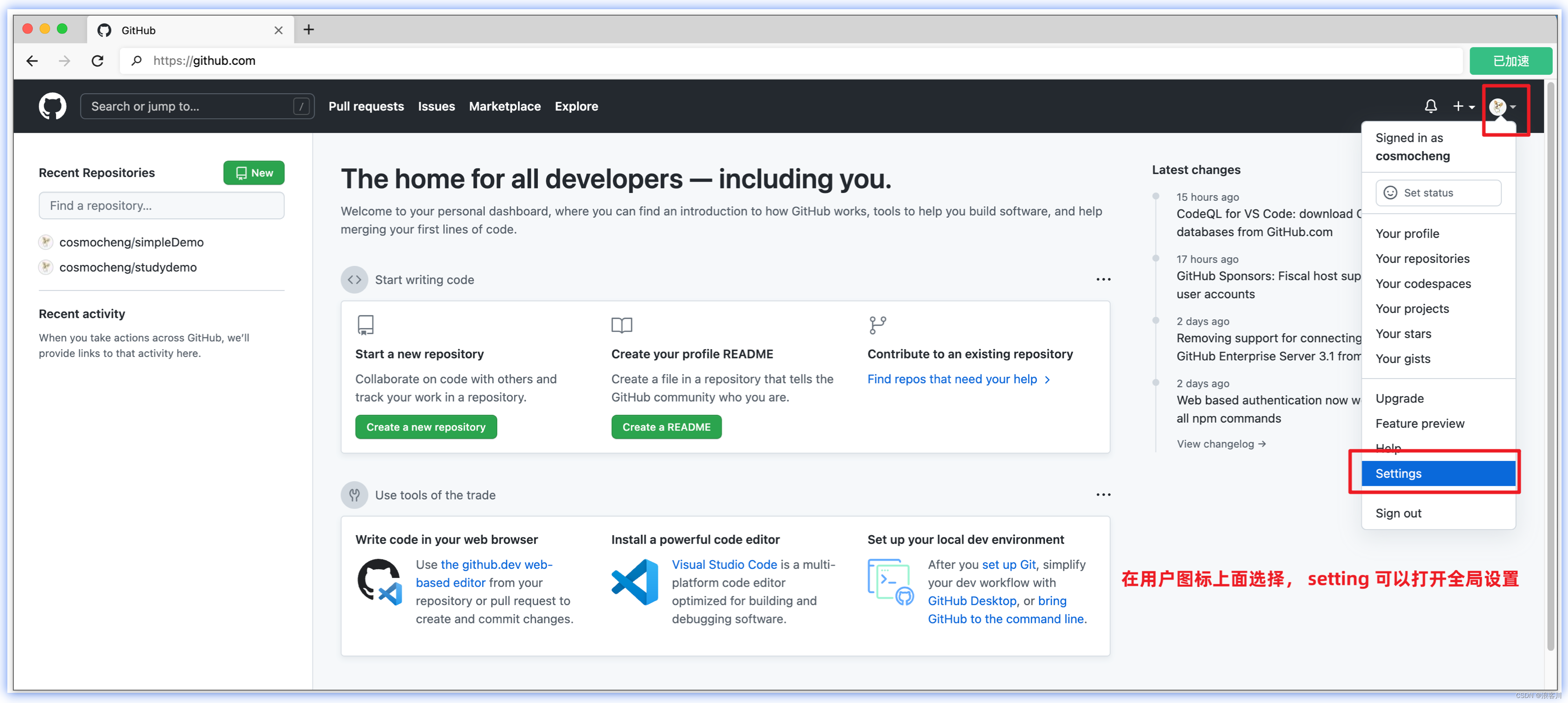Open Start writing code ellipsis menu
1568x703 pixels.
coord(1103,279)
